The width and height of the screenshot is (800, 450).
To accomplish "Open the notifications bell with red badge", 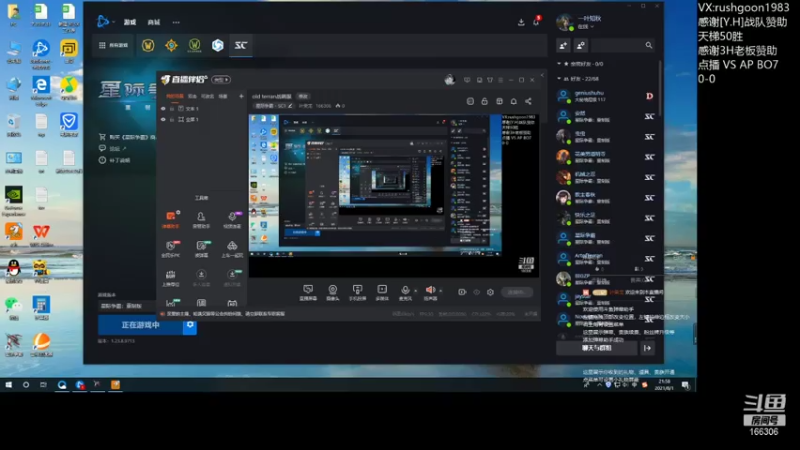I will 536,21.
